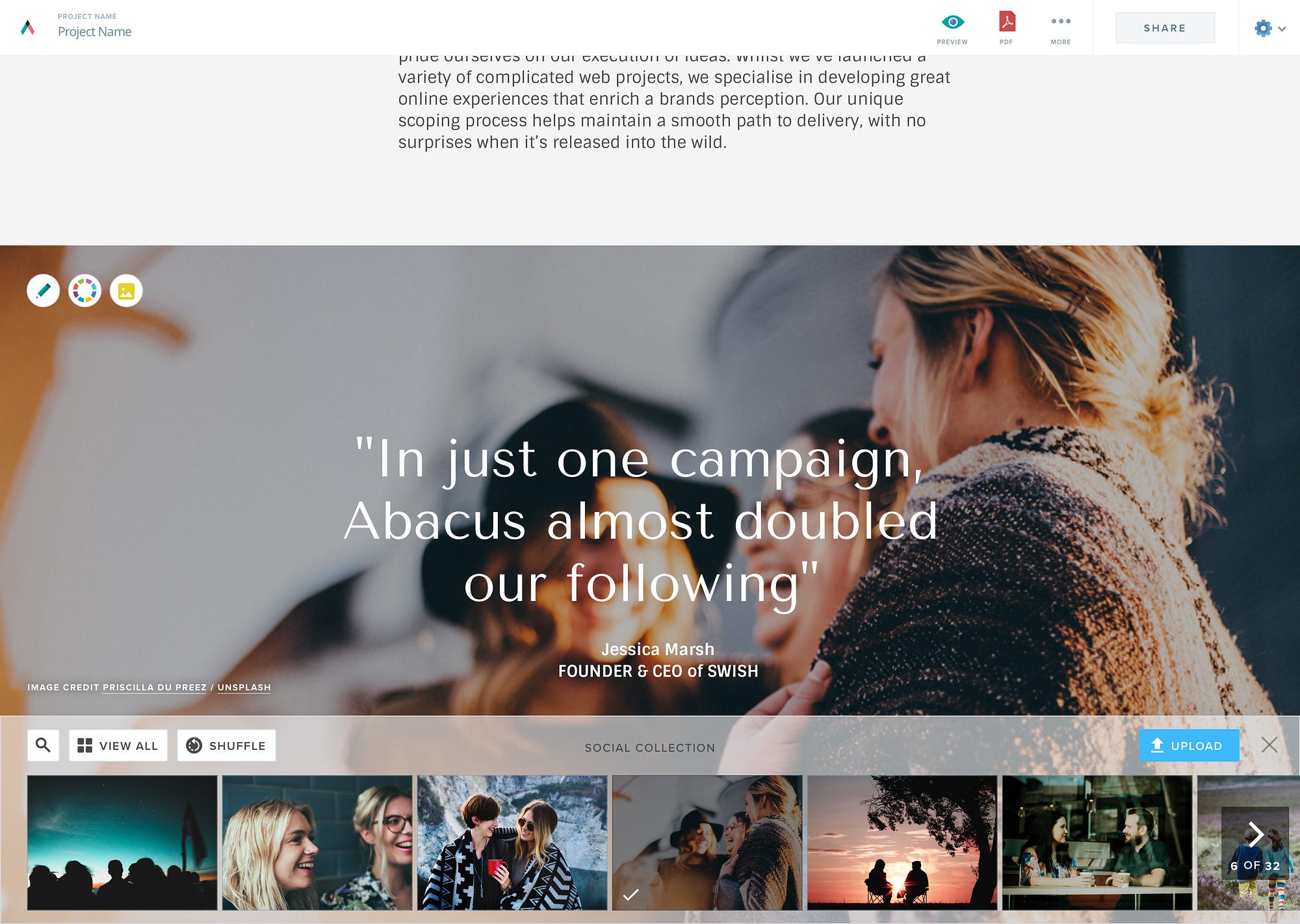Image resolution: width=1300 pixels, height=924 pixels.
Task: Open the image search magnifier
Action: (x=43, y=745)
